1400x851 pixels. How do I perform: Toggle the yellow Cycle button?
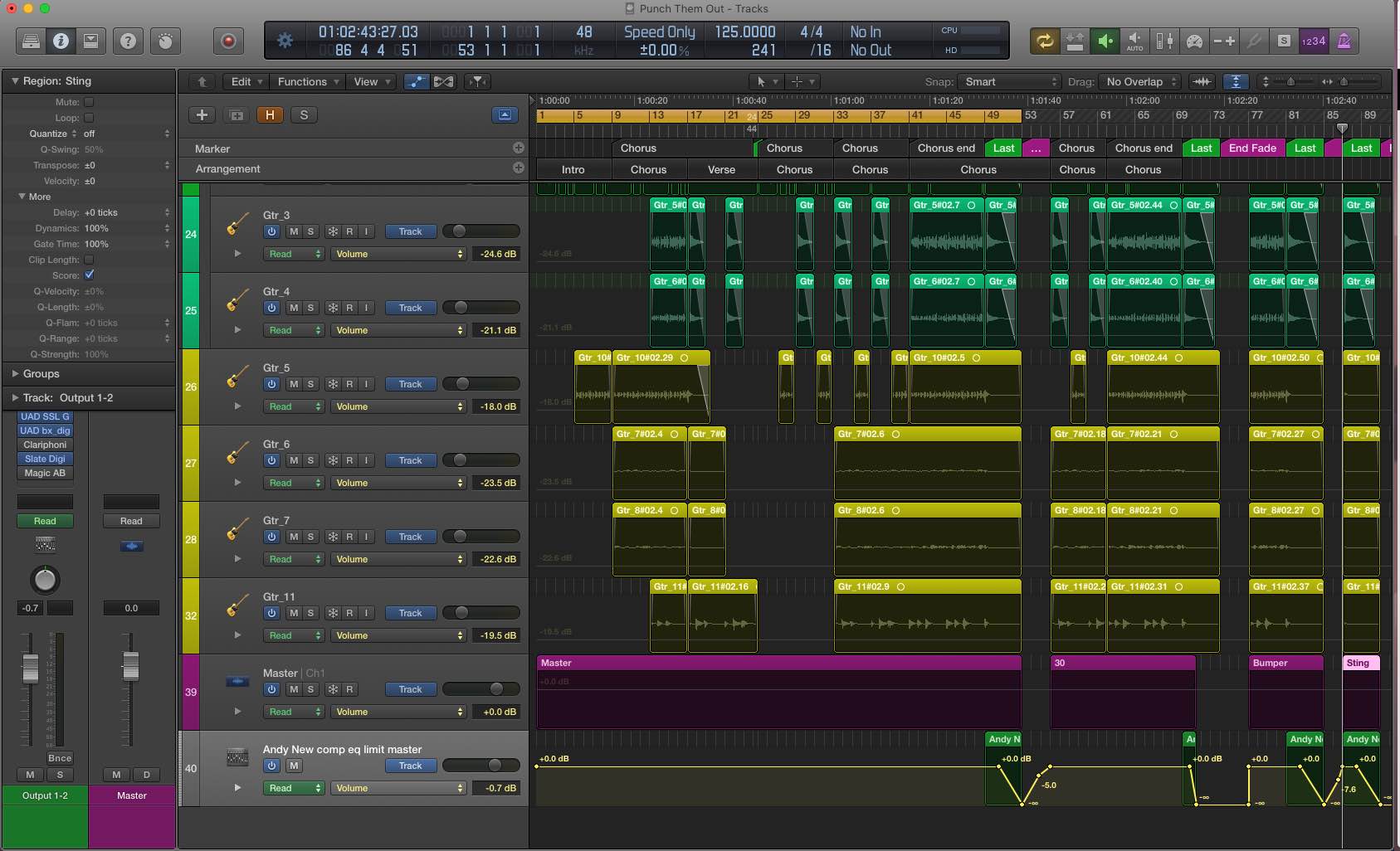pos(1044,41)
